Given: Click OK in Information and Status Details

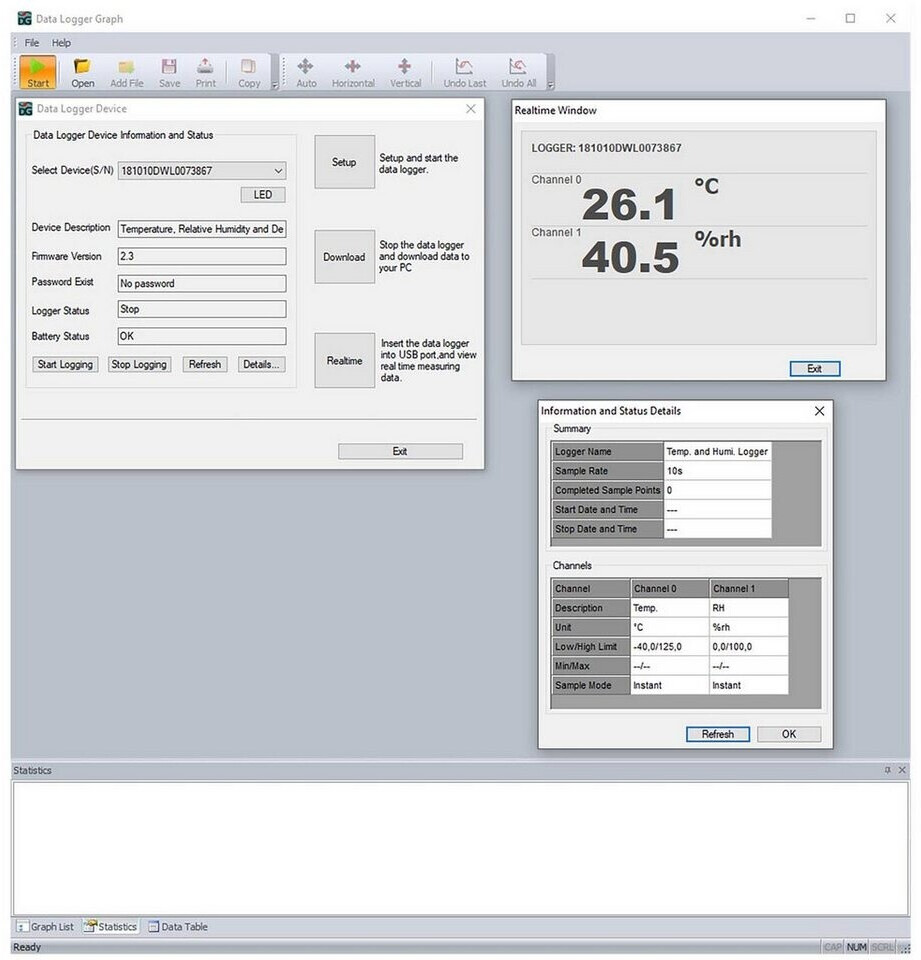Looking at the screenshot, I should coord(789,734).
